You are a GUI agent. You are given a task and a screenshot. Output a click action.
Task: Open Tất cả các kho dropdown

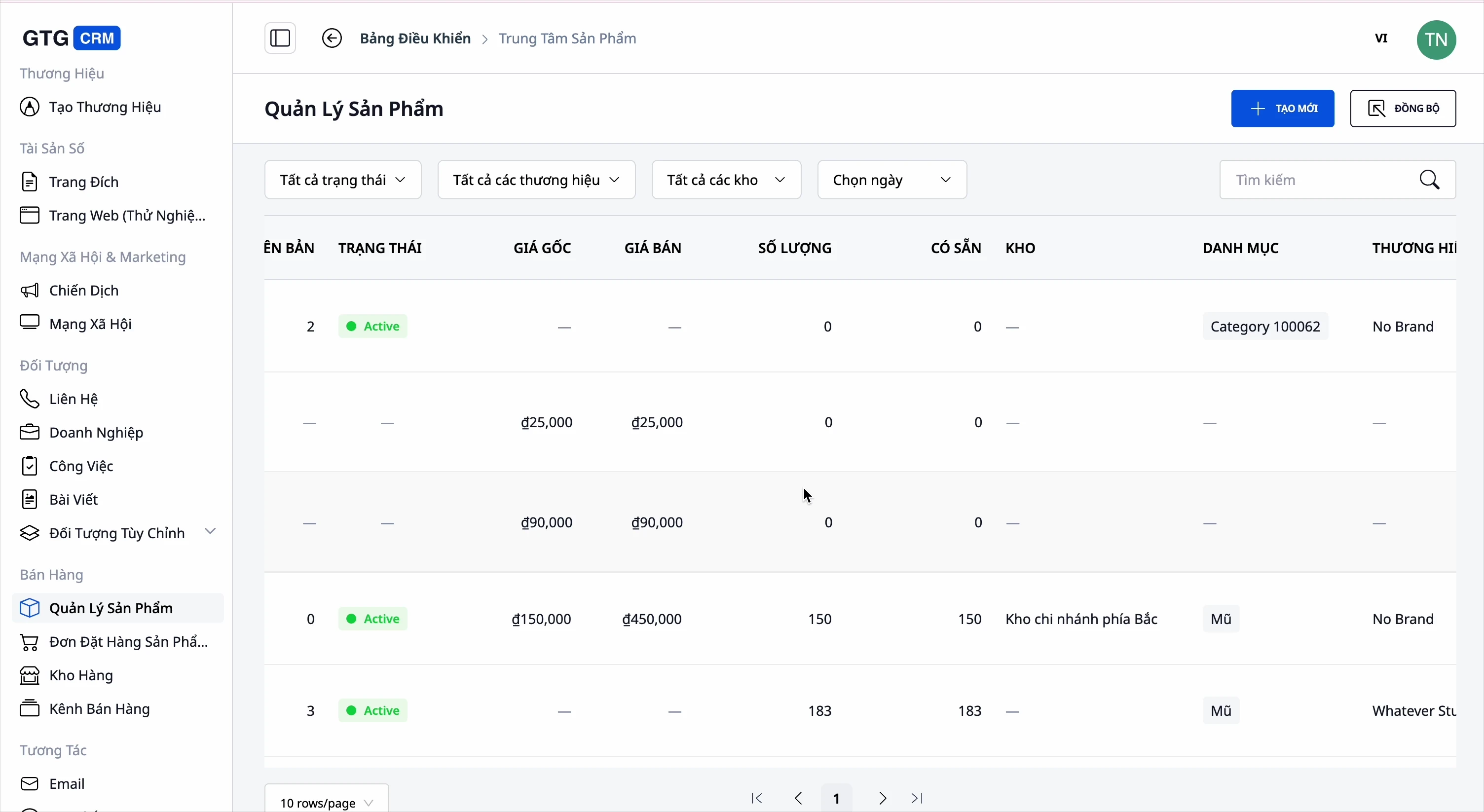(726, 180)
